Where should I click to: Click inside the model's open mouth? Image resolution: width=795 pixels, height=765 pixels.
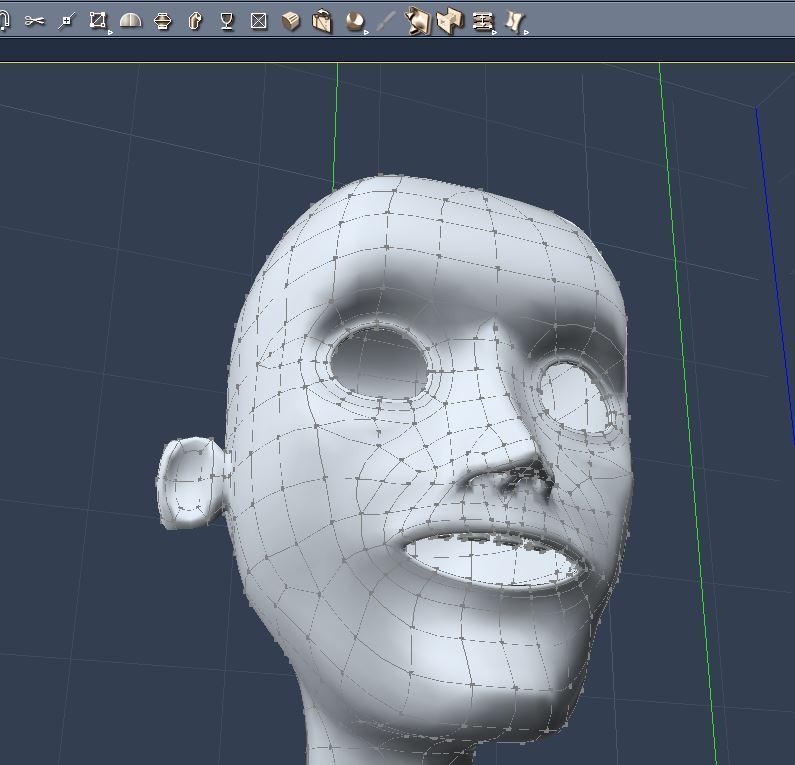pyautogui.click(x=490, y=560)
